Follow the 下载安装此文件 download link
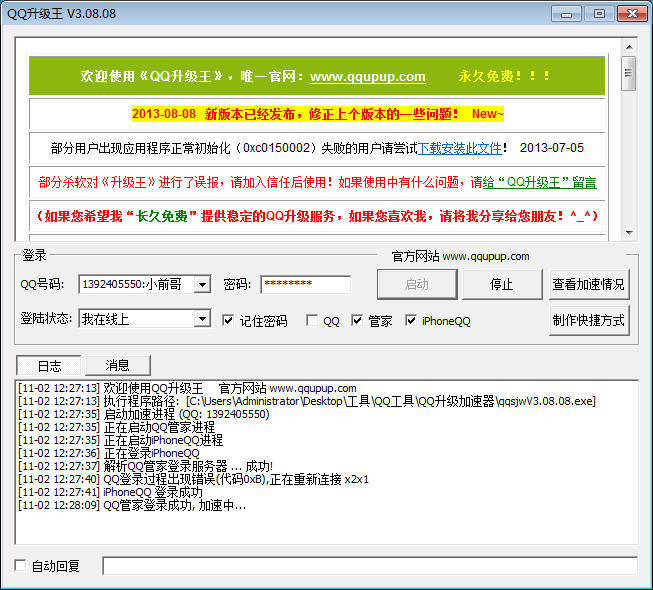Screen dimensions: 653x590 click(x=459, y=148)
